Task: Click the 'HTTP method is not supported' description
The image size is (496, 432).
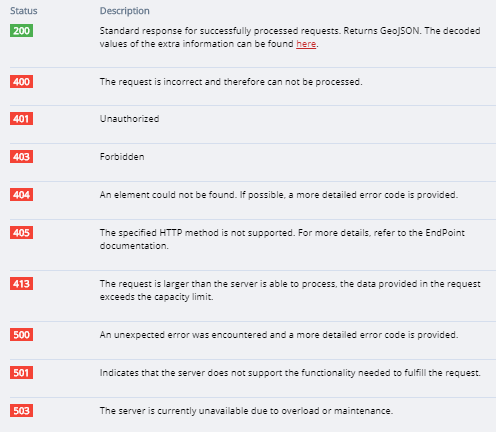Action: 282,239
